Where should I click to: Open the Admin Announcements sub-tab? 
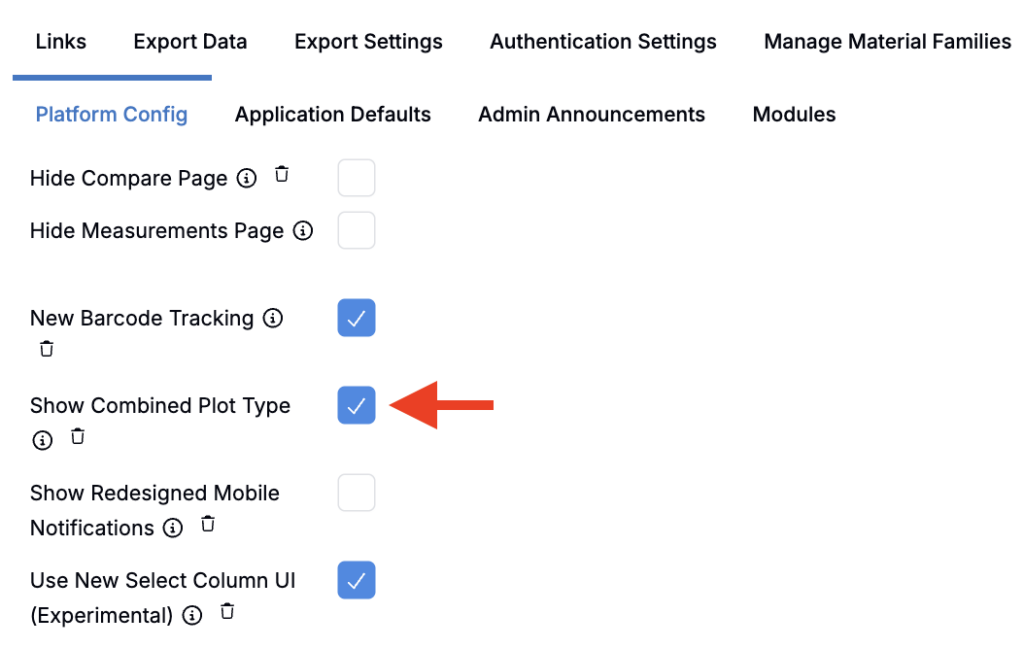click(x=591, y=115)
